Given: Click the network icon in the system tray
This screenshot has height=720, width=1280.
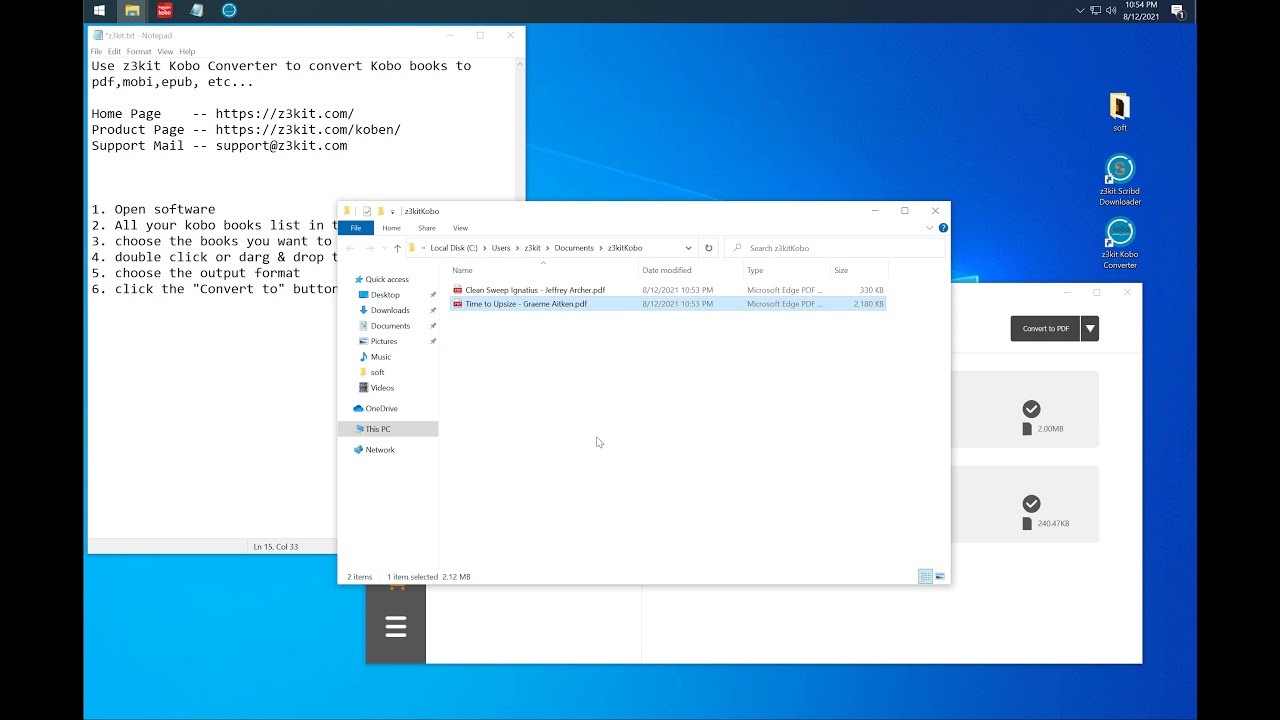Looking at the screenshot, I should (1095, 10).
